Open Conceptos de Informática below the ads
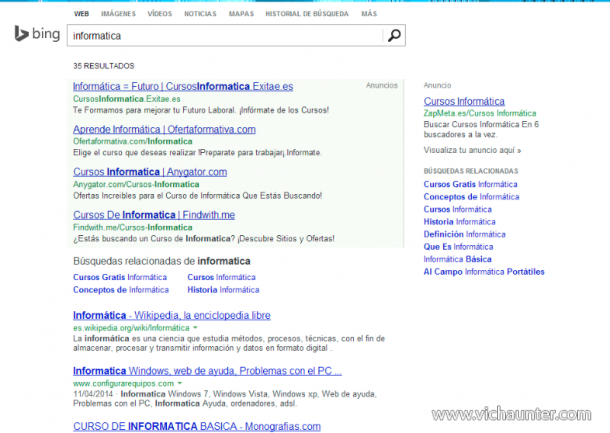The height and width of the screenshot is (433, 610). (121, 290)
